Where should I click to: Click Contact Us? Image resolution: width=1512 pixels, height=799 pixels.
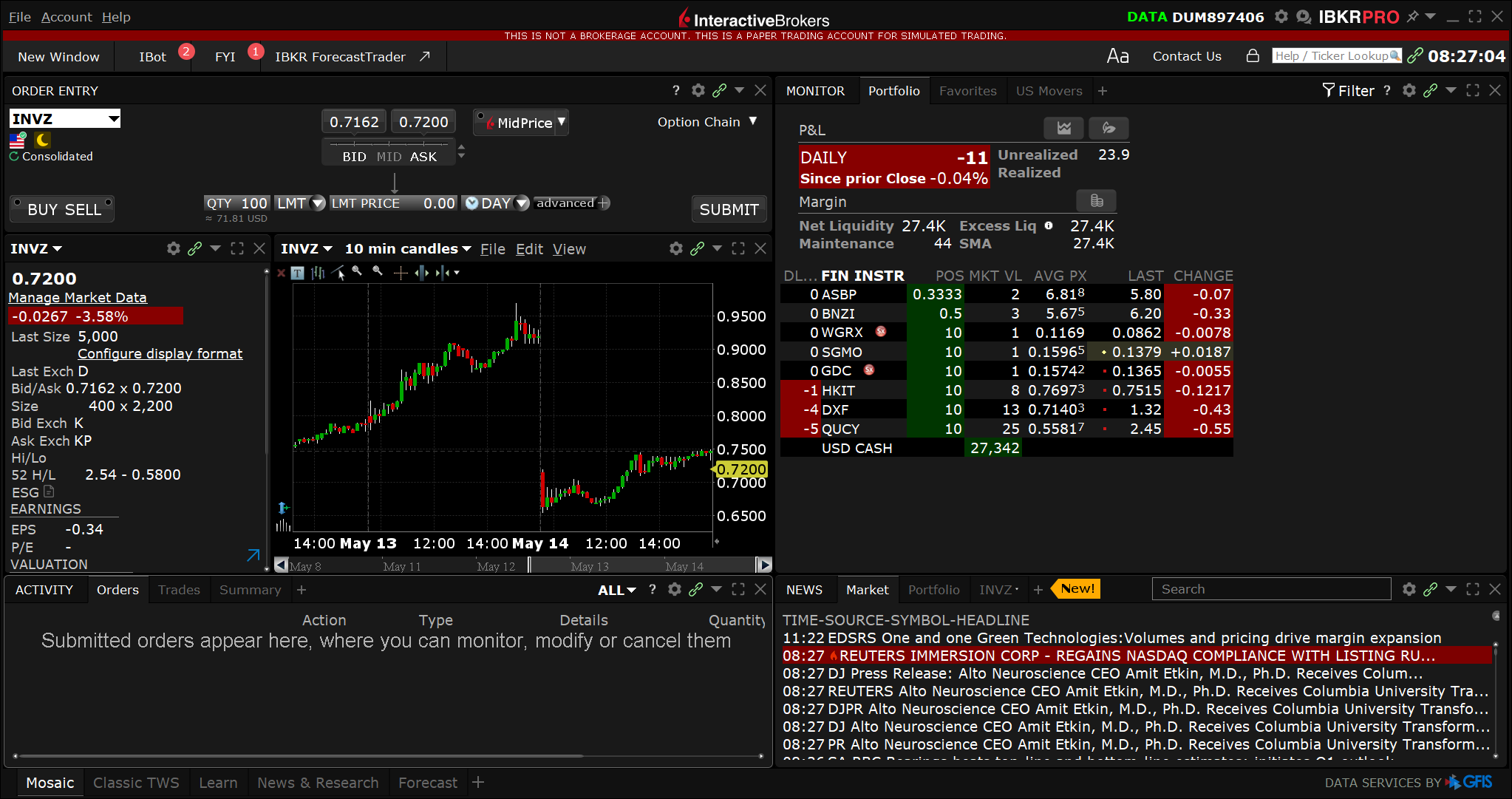(x=1187, y=56)
